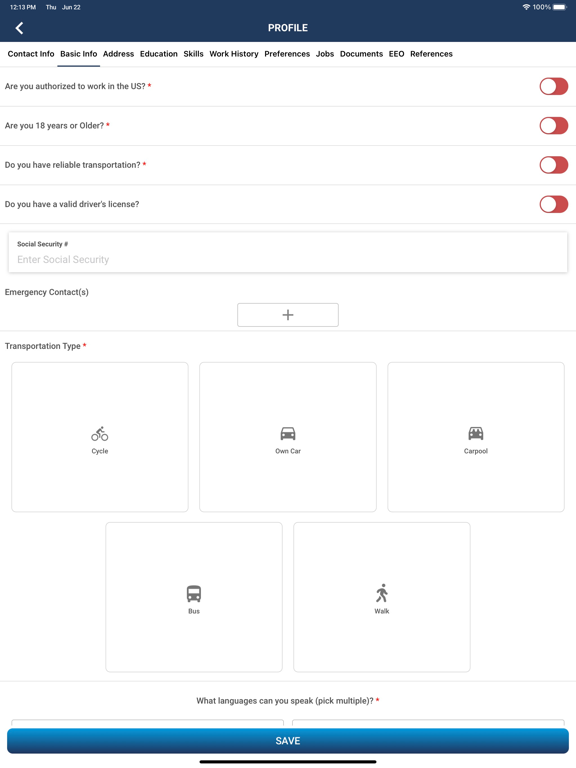
Task: Switch to the Preferences tab
Action: 287,54
